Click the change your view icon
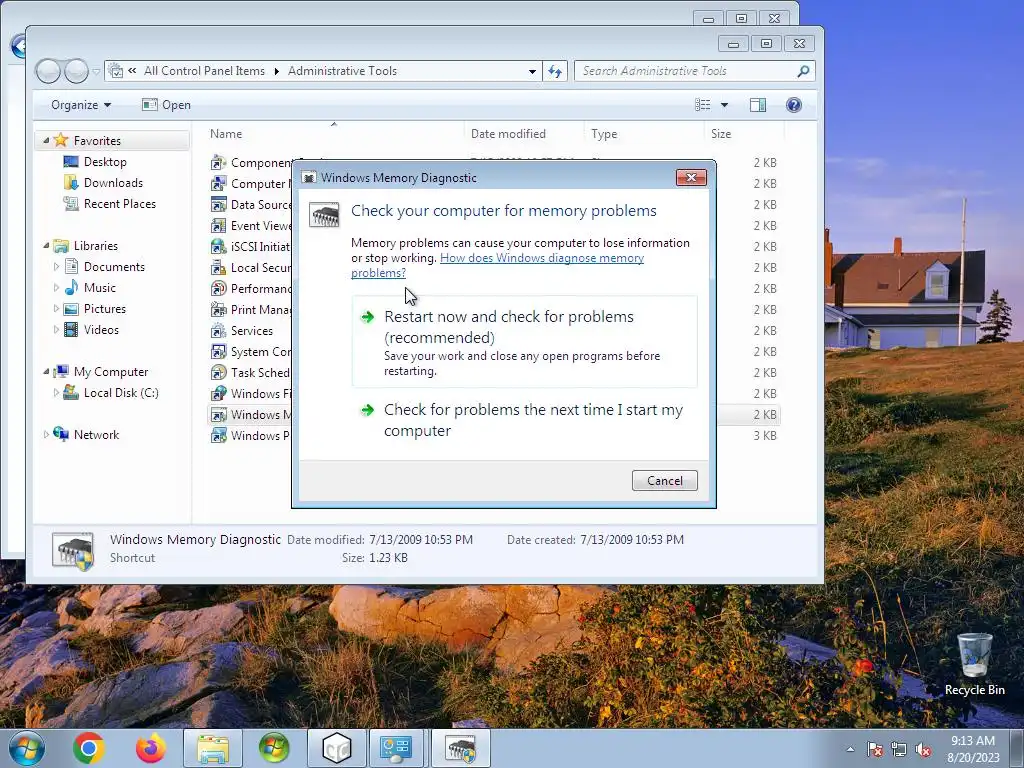 coord(703,105)
